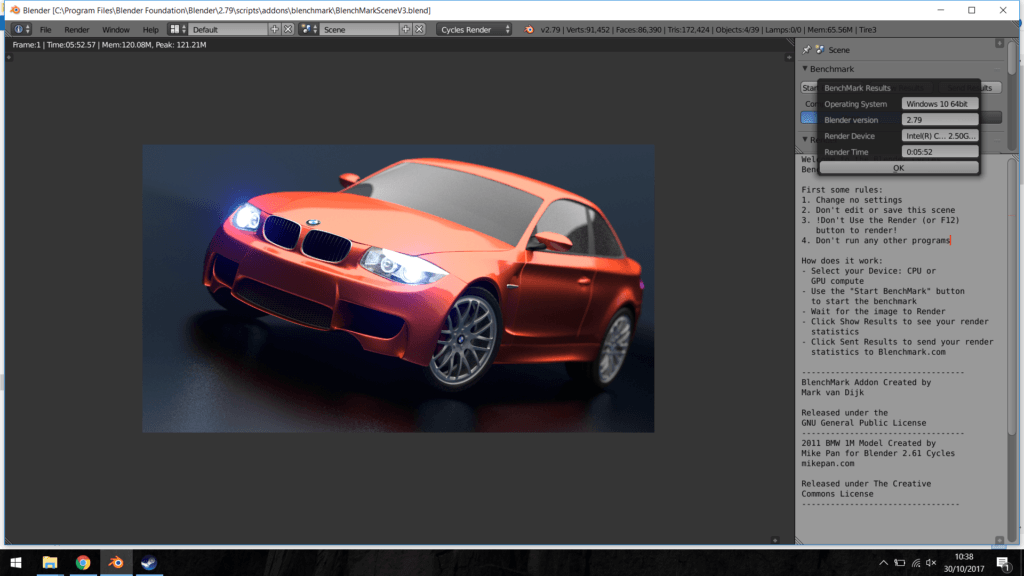Click the rendered BMW image
The width and height of the screenshot is (1024, 576).
(x=398, y=288)
